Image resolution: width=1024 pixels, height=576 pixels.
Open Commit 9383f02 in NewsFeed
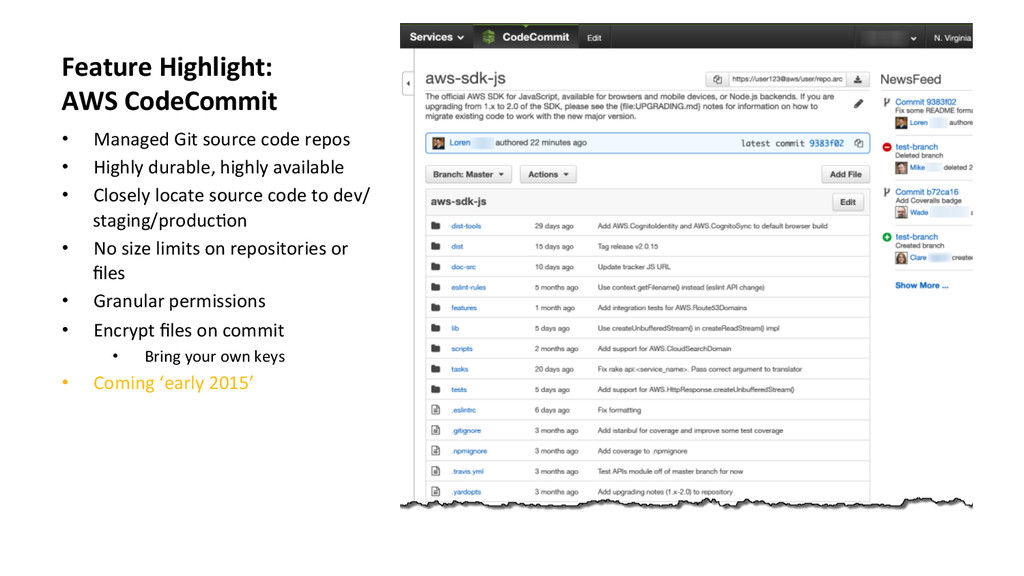tap(925, 102)
